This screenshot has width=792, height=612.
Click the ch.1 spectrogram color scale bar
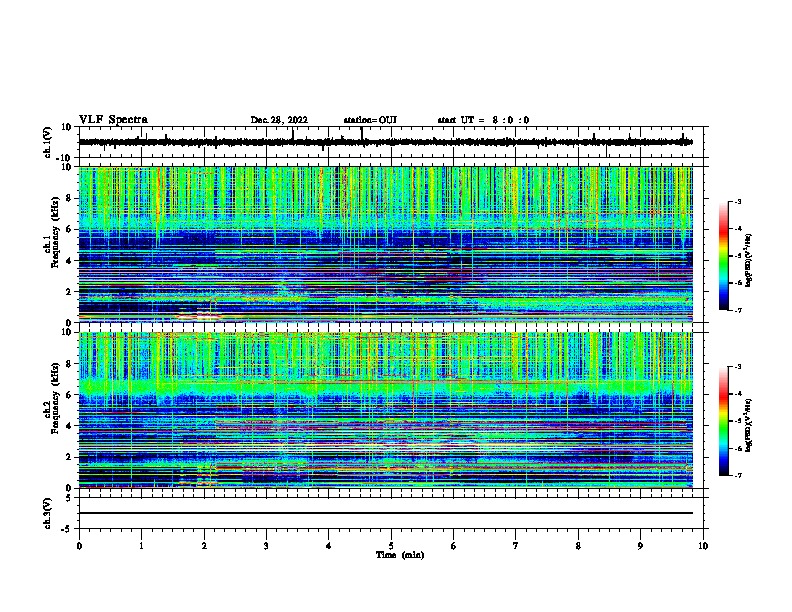point(724,256)
